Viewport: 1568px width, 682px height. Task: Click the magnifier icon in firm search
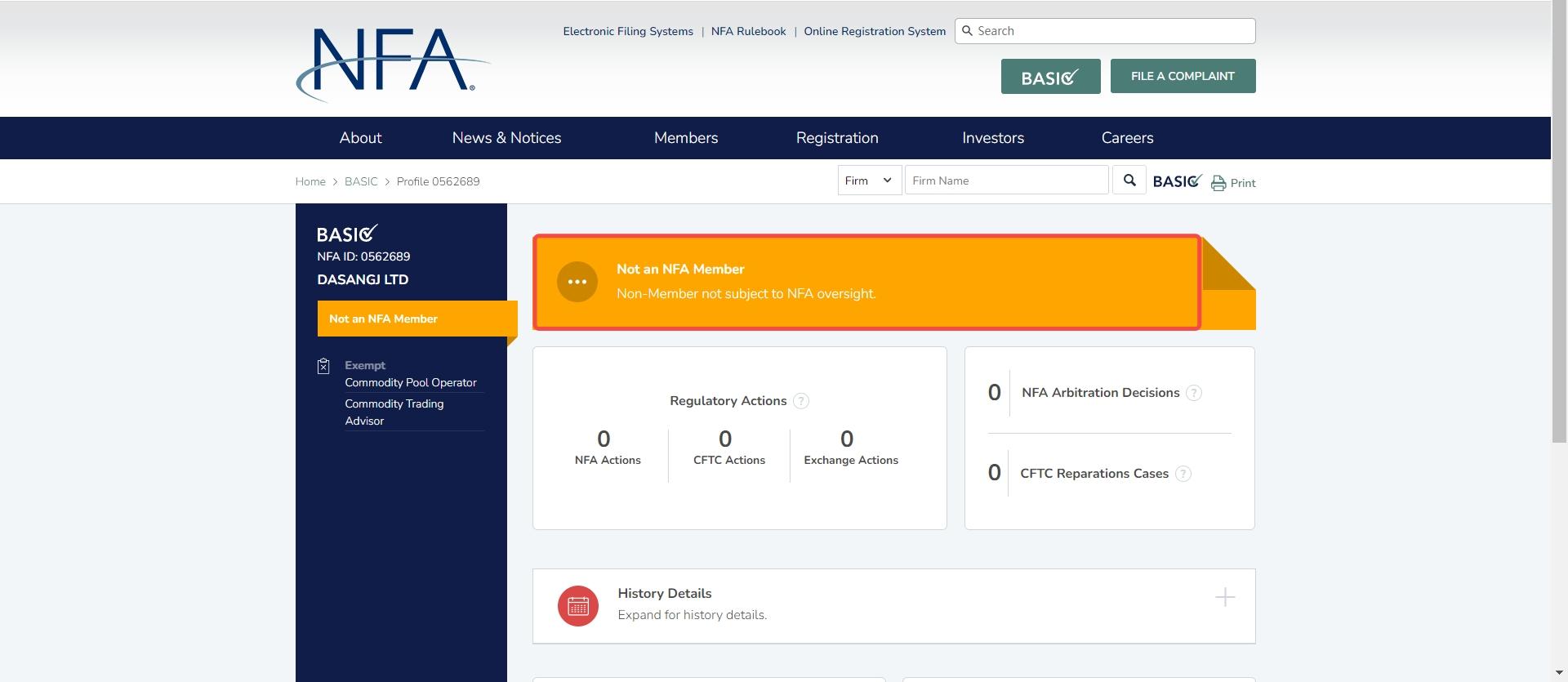[1129, 181]
